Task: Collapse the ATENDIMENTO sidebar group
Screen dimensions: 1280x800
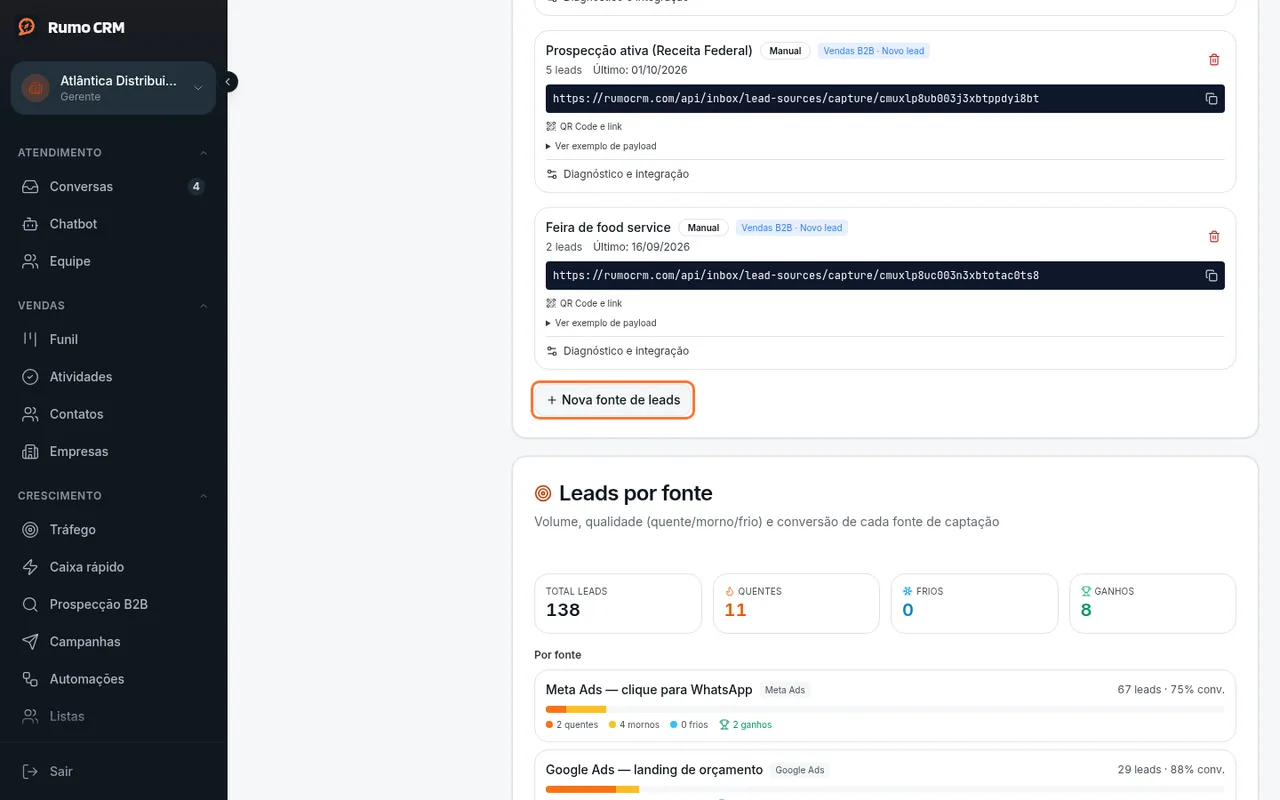Action: click(x=113, y=153)
